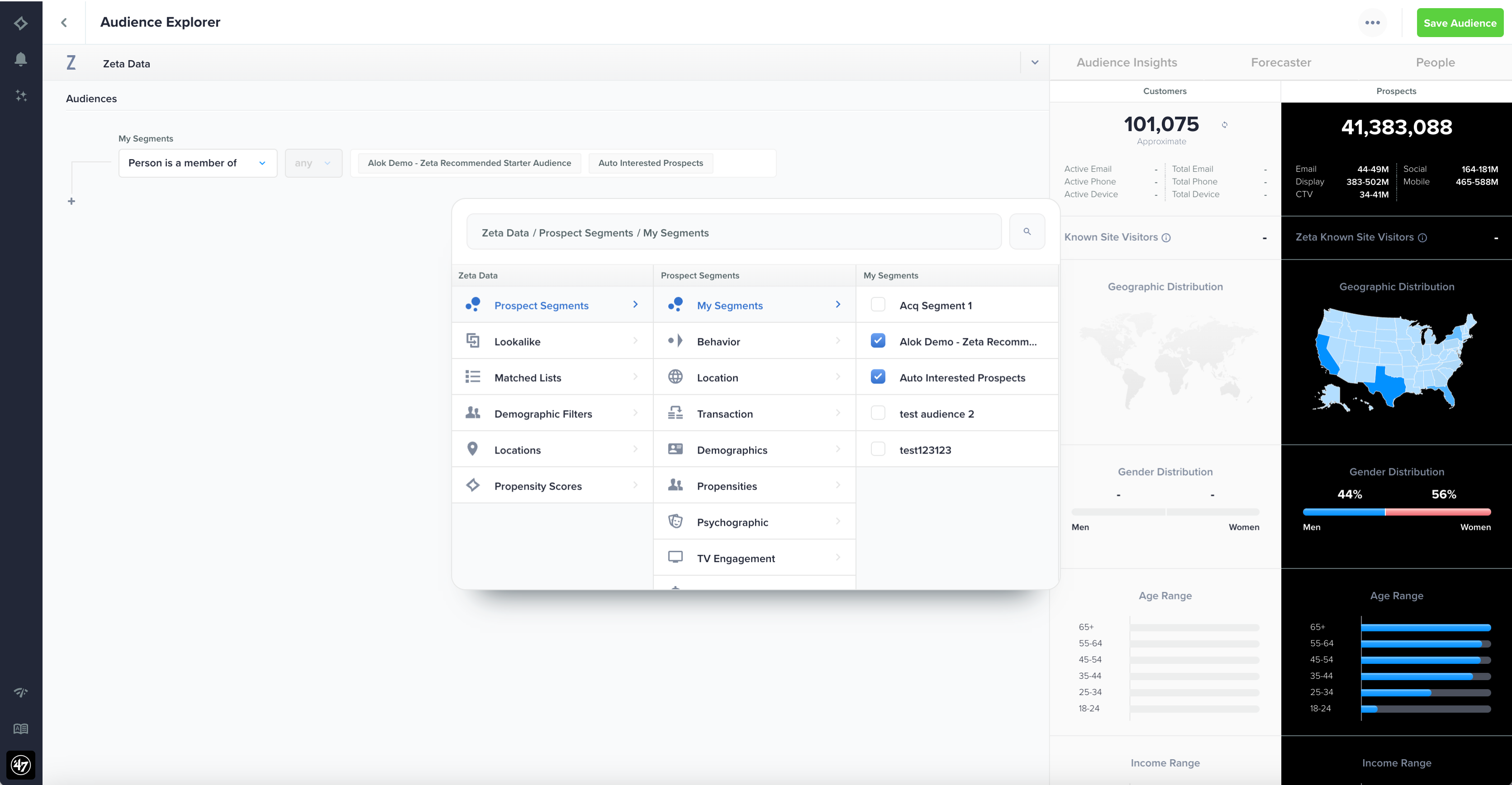1512x785 pixels.
Task: Switch to the People tab
Action: 1436,62
